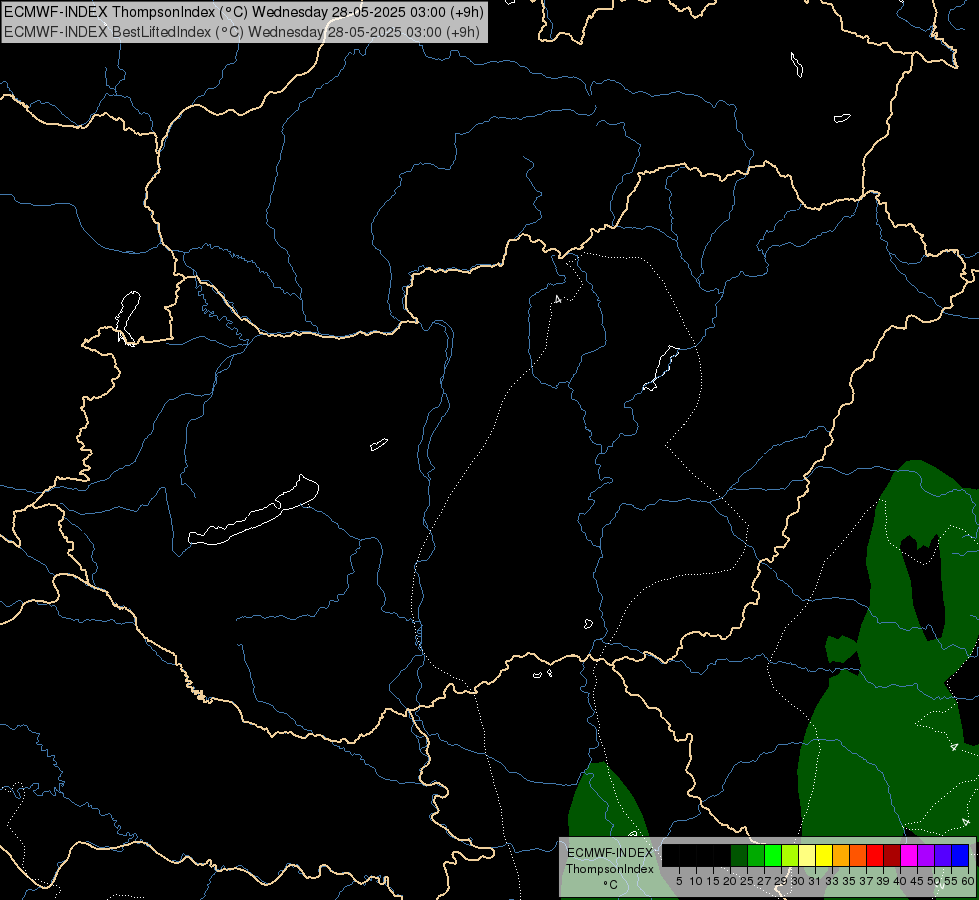
Task: Select the dark red 39–40 legend swatch
Action: click(892, 855)
